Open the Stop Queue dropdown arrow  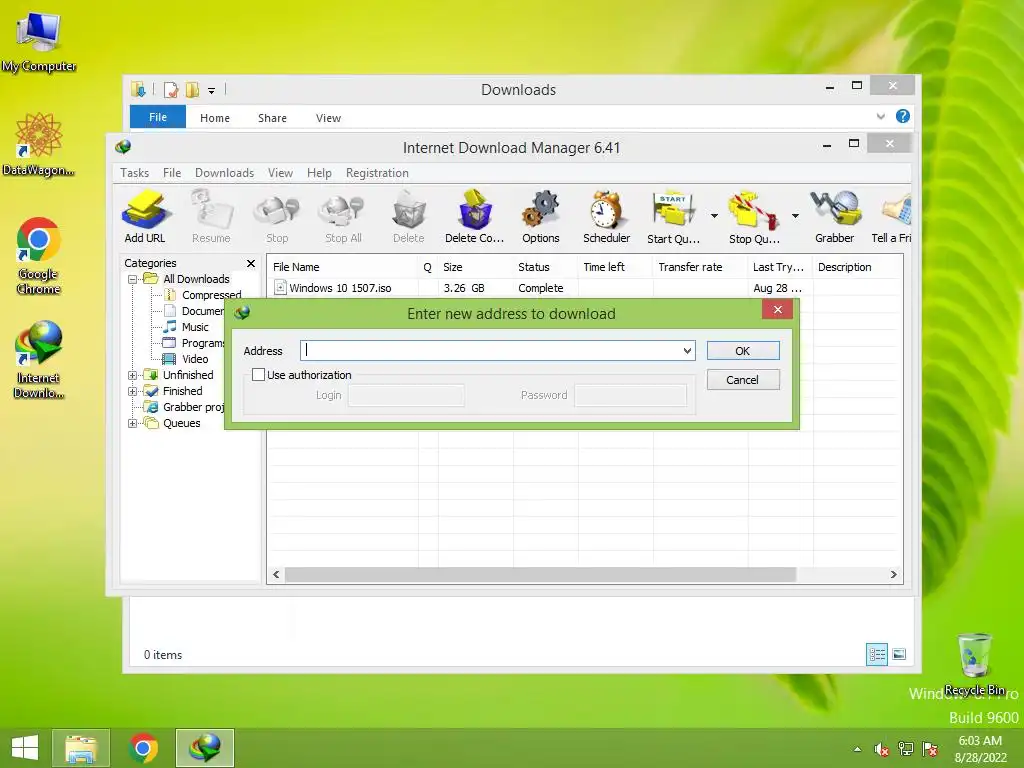pyautogui.click(x=795, y=216)
